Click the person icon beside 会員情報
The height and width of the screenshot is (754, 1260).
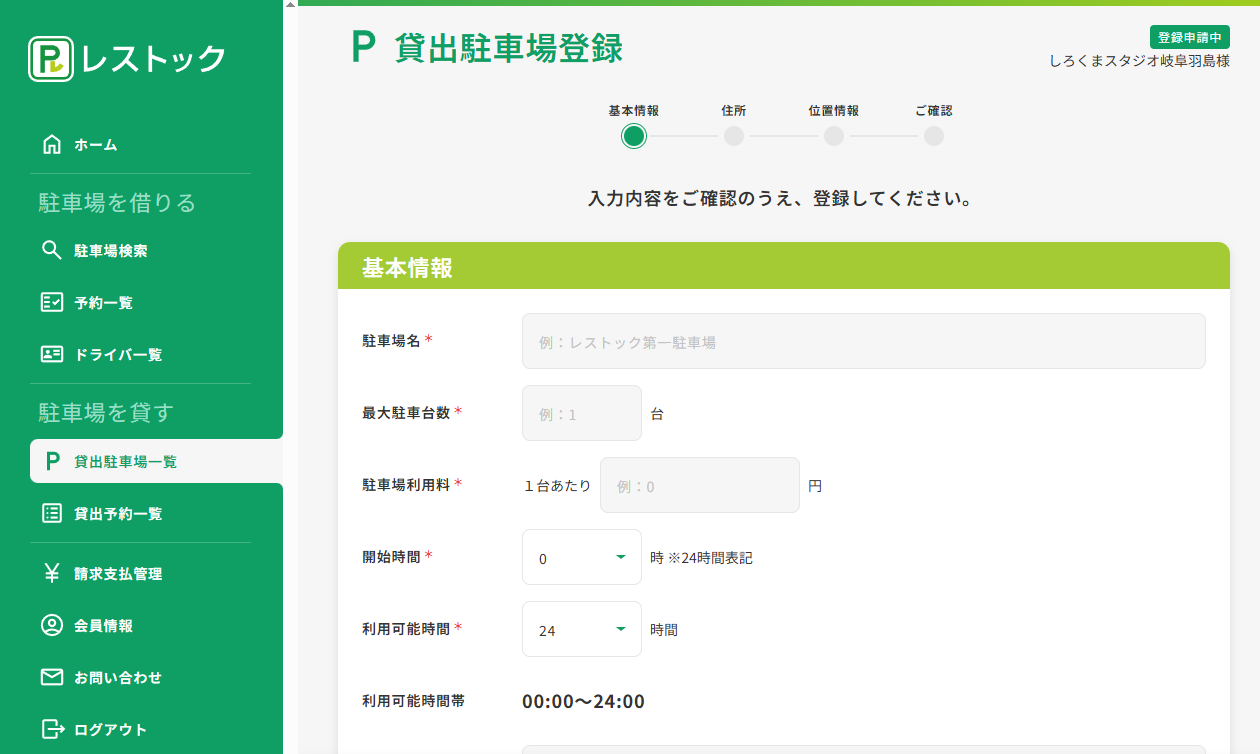click(x=52, y=625)
